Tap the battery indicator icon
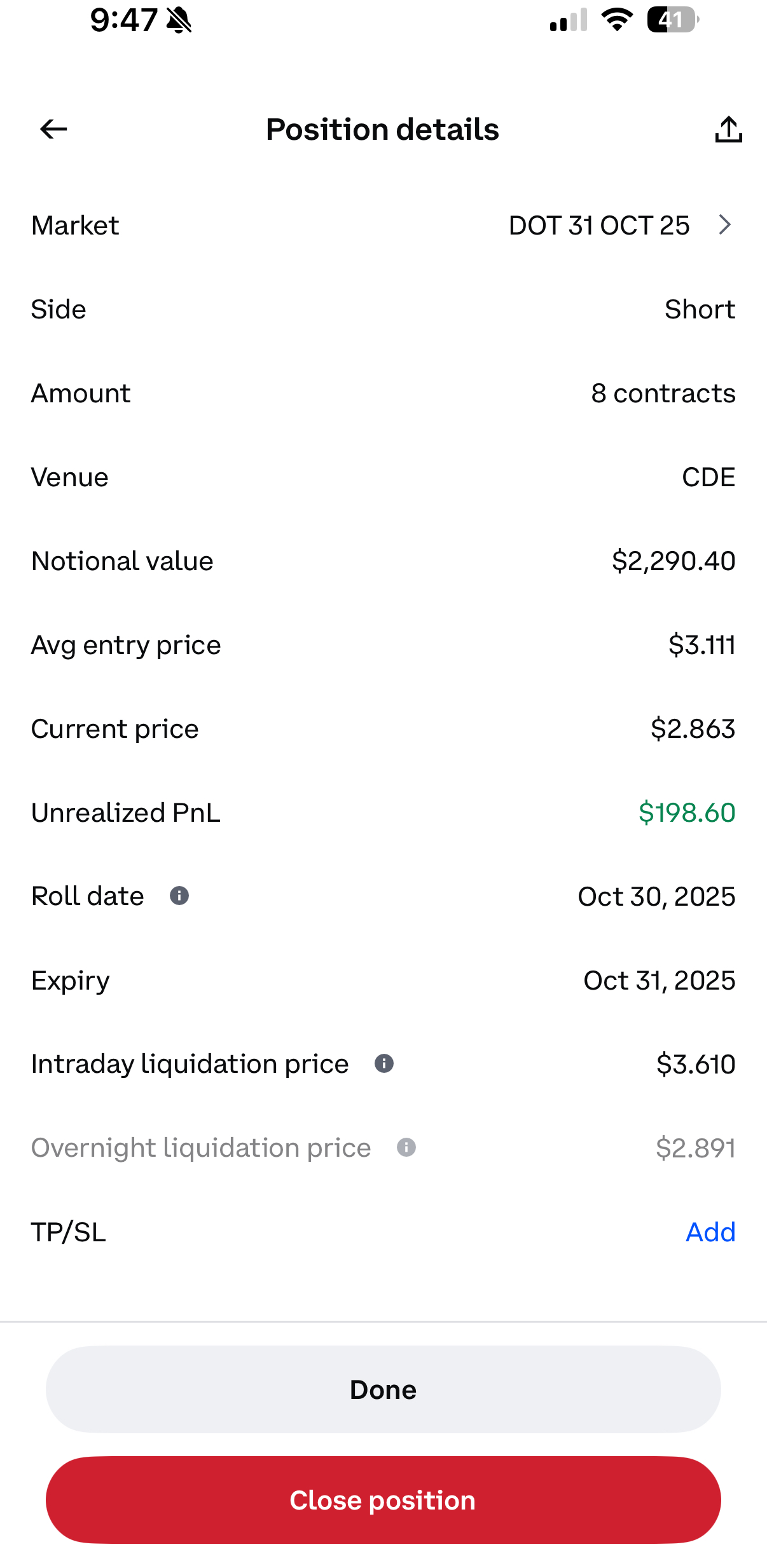The image size is (767, 1568). pyautogui.click(x=672, y=20)
